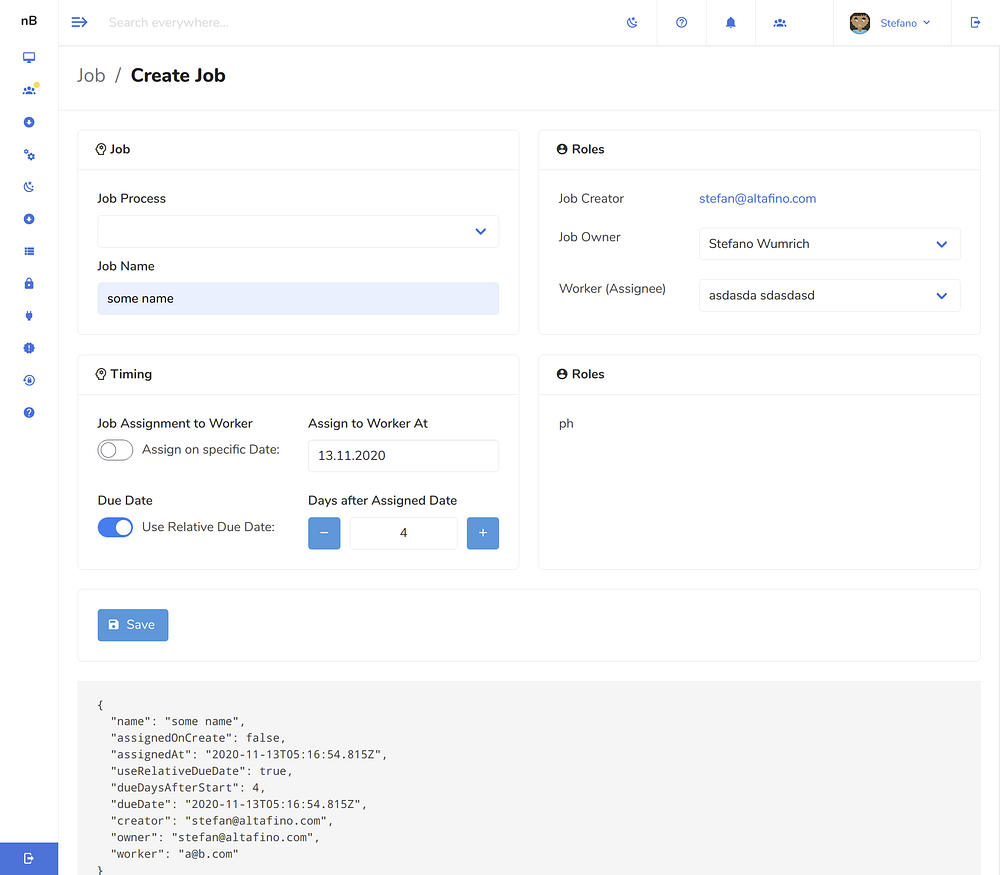Click the gears settings icon in sidebar
Viewport: 1000px width, 875px height.
pos(29,155)
